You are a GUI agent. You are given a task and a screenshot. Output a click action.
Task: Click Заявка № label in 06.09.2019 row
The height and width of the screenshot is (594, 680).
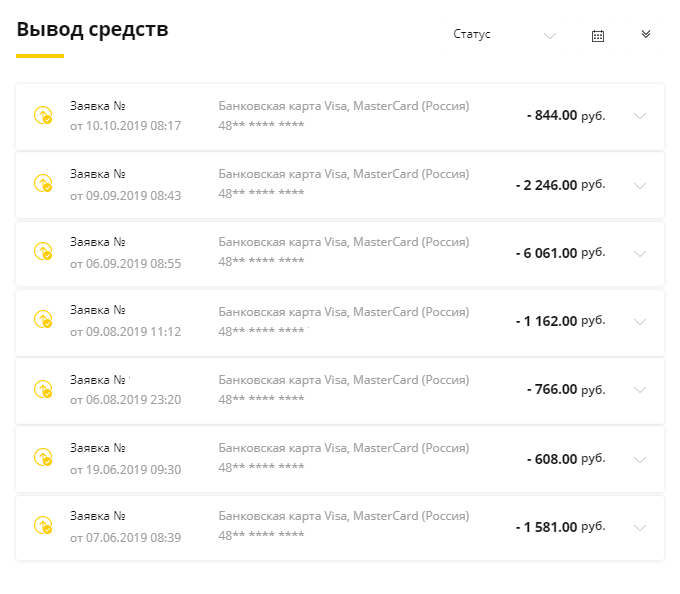(98, 242)
